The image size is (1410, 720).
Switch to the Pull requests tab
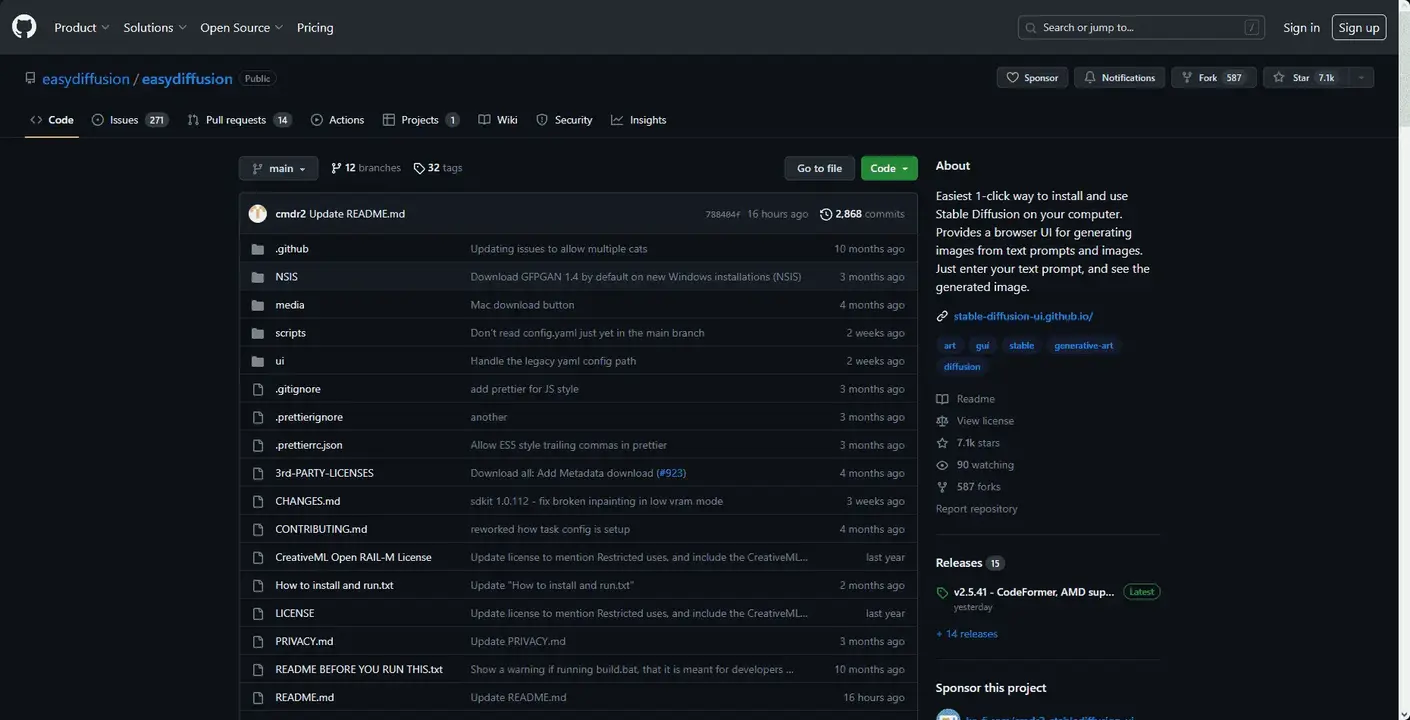pos(239,120)
